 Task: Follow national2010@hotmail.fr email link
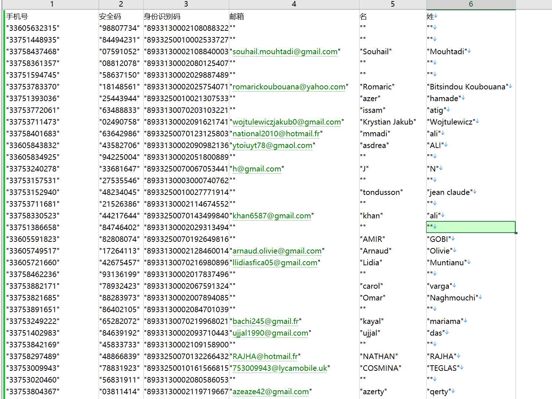coord(276,133)
